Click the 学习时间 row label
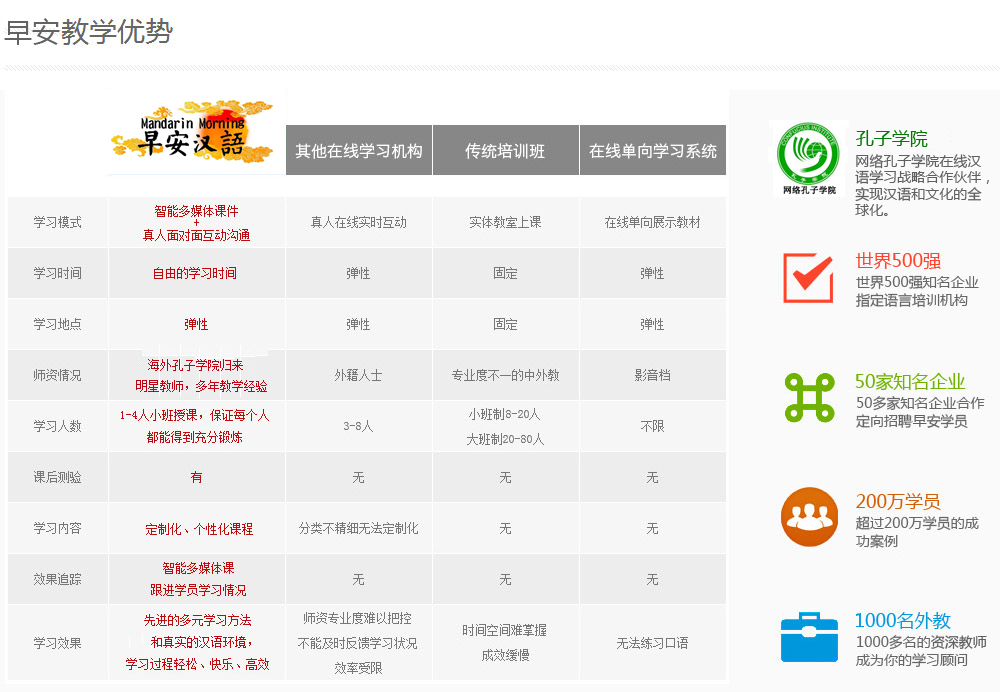The image size is (1000, 692). coord(57,273)
